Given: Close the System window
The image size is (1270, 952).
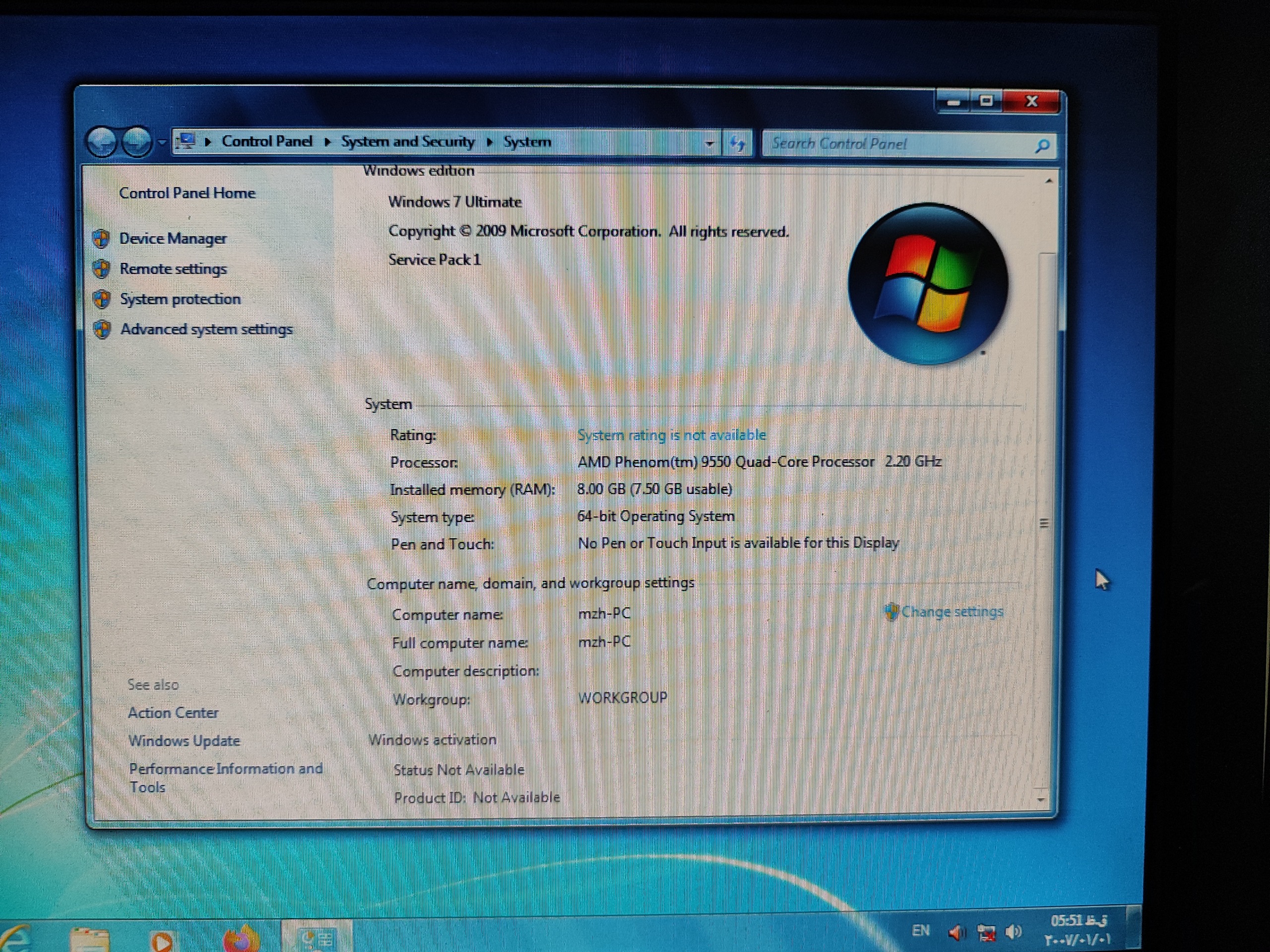Looking at the screenshot, I should pyautogui.click(x=1032, y=102).
